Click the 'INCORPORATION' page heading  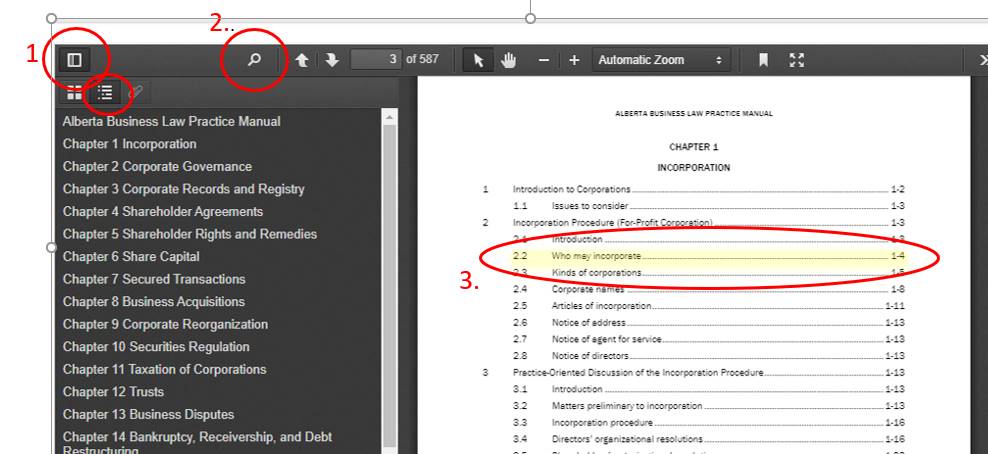tap(693, 167)
